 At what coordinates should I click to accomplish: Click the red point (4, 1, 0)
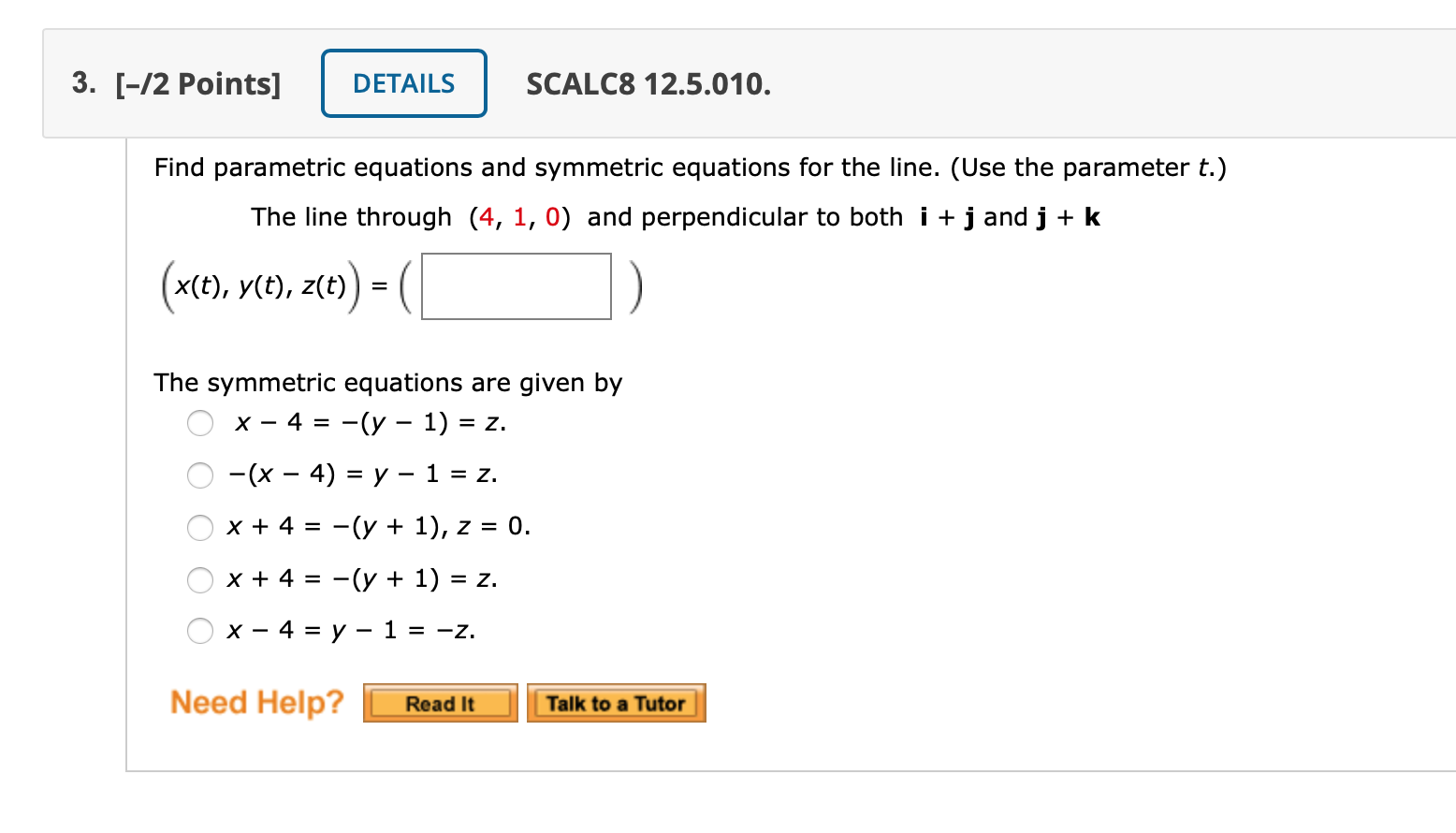[x=519, y=217]
